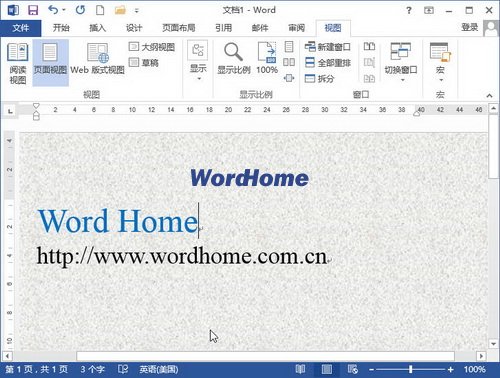Click 第1页，共1页 page indicator
500x378 pixels.
pos(37,369)
